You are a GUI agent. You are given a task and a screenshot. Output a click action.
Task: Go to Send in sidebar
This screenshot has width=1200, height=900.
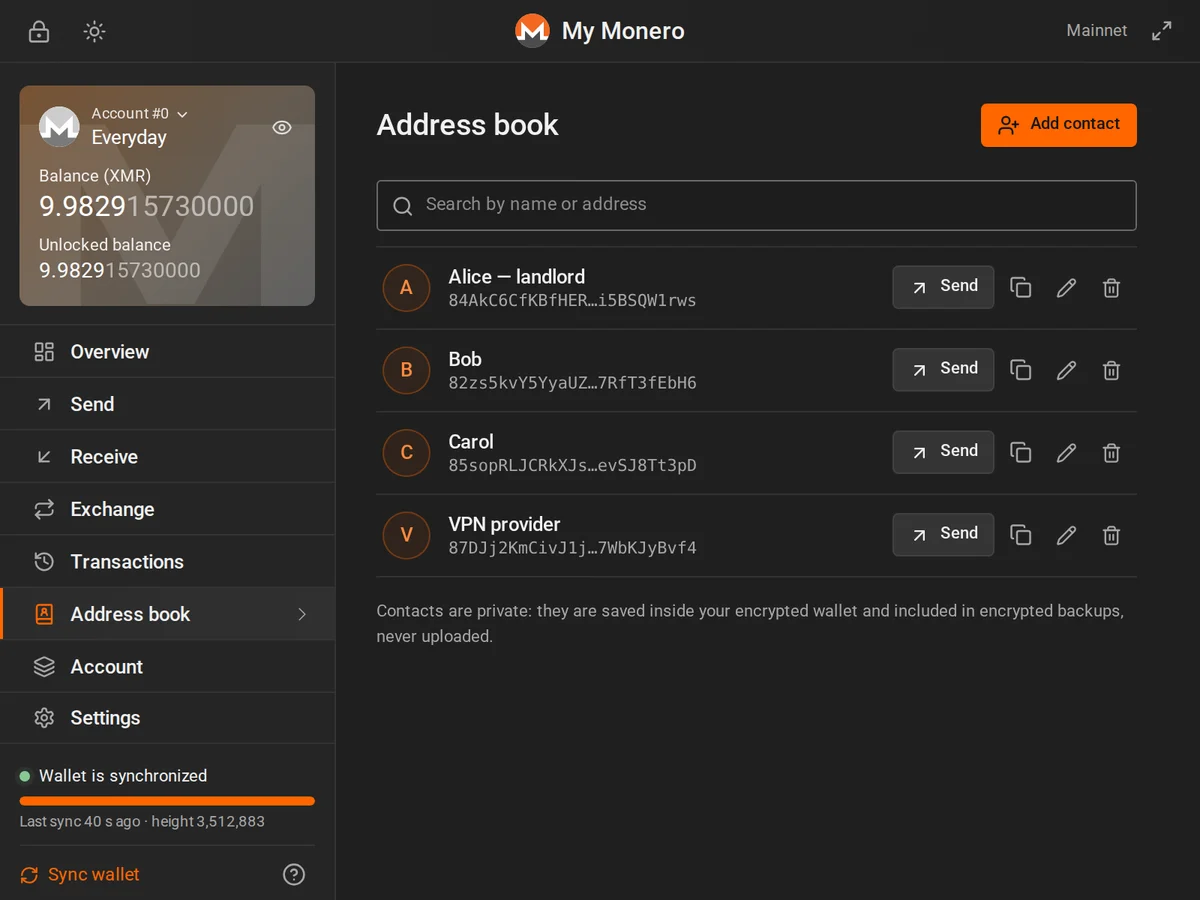[168, 404]
